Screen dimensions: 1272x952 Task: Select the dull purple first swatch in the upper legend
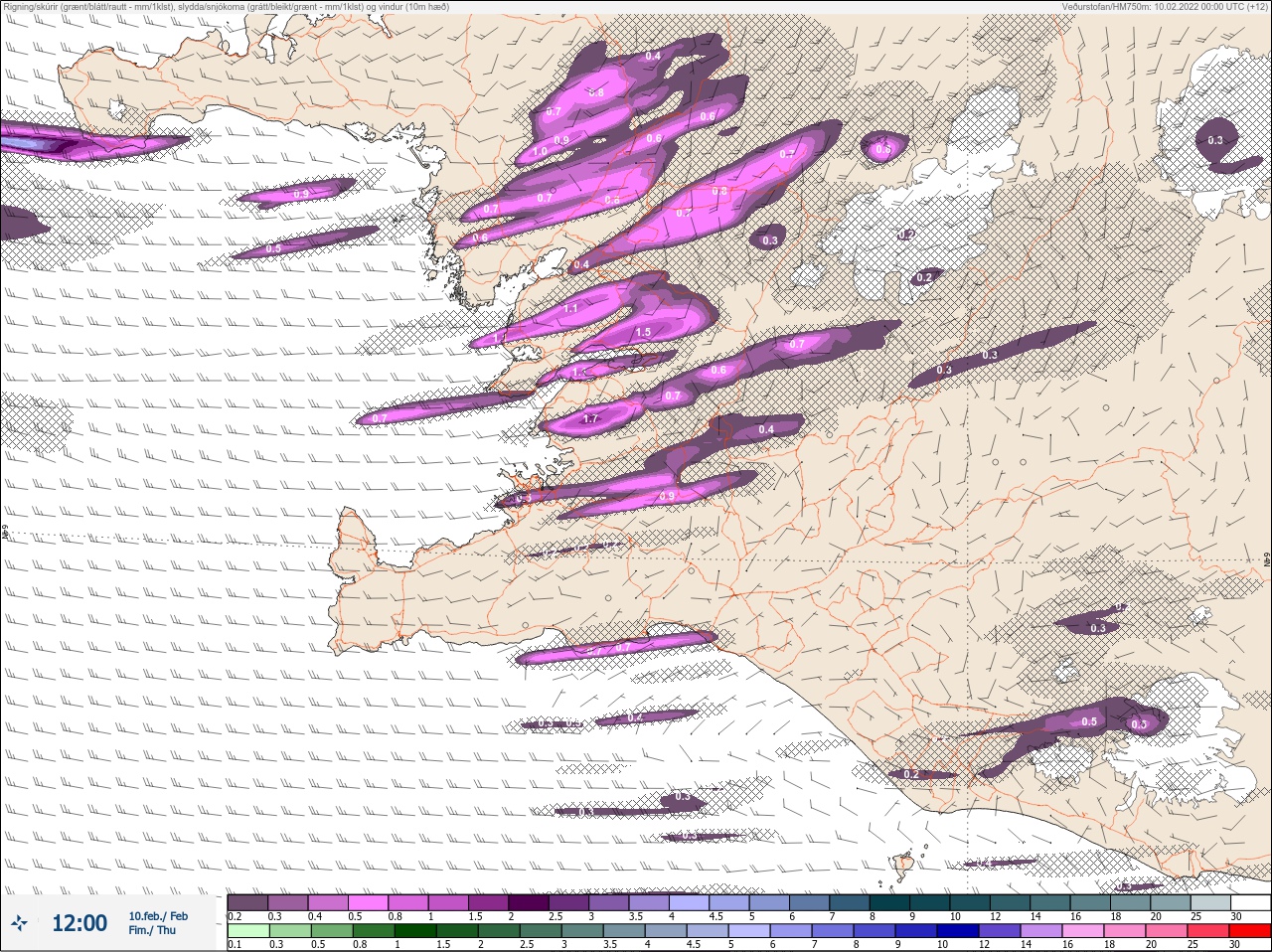click(247, 902)
